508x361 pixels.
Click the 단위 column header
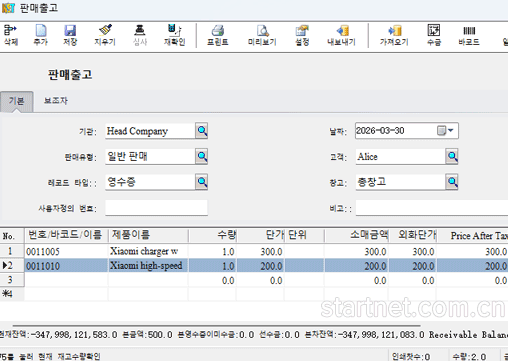coord(304,235)
